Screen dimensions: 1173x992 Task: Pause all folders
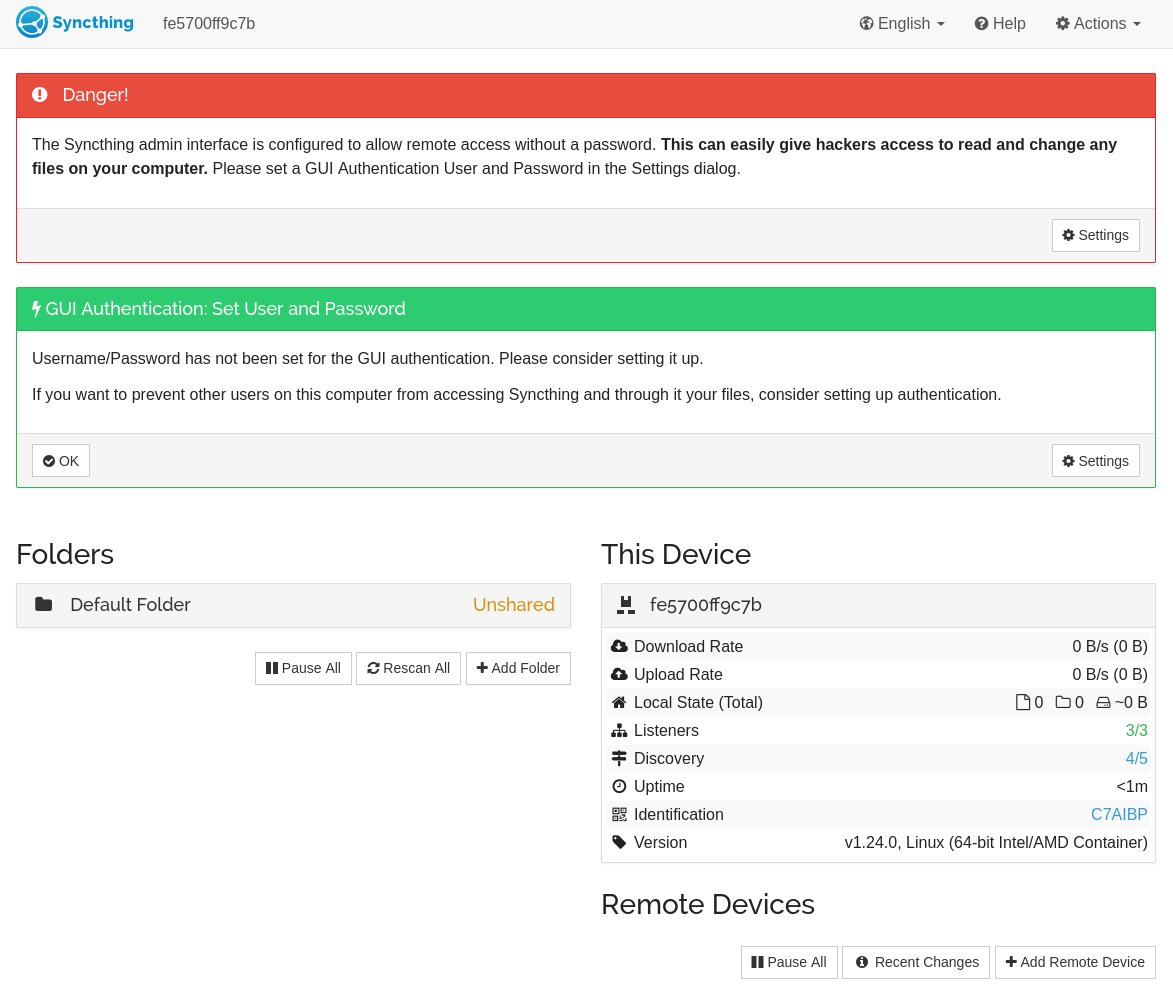coord(303,668)
